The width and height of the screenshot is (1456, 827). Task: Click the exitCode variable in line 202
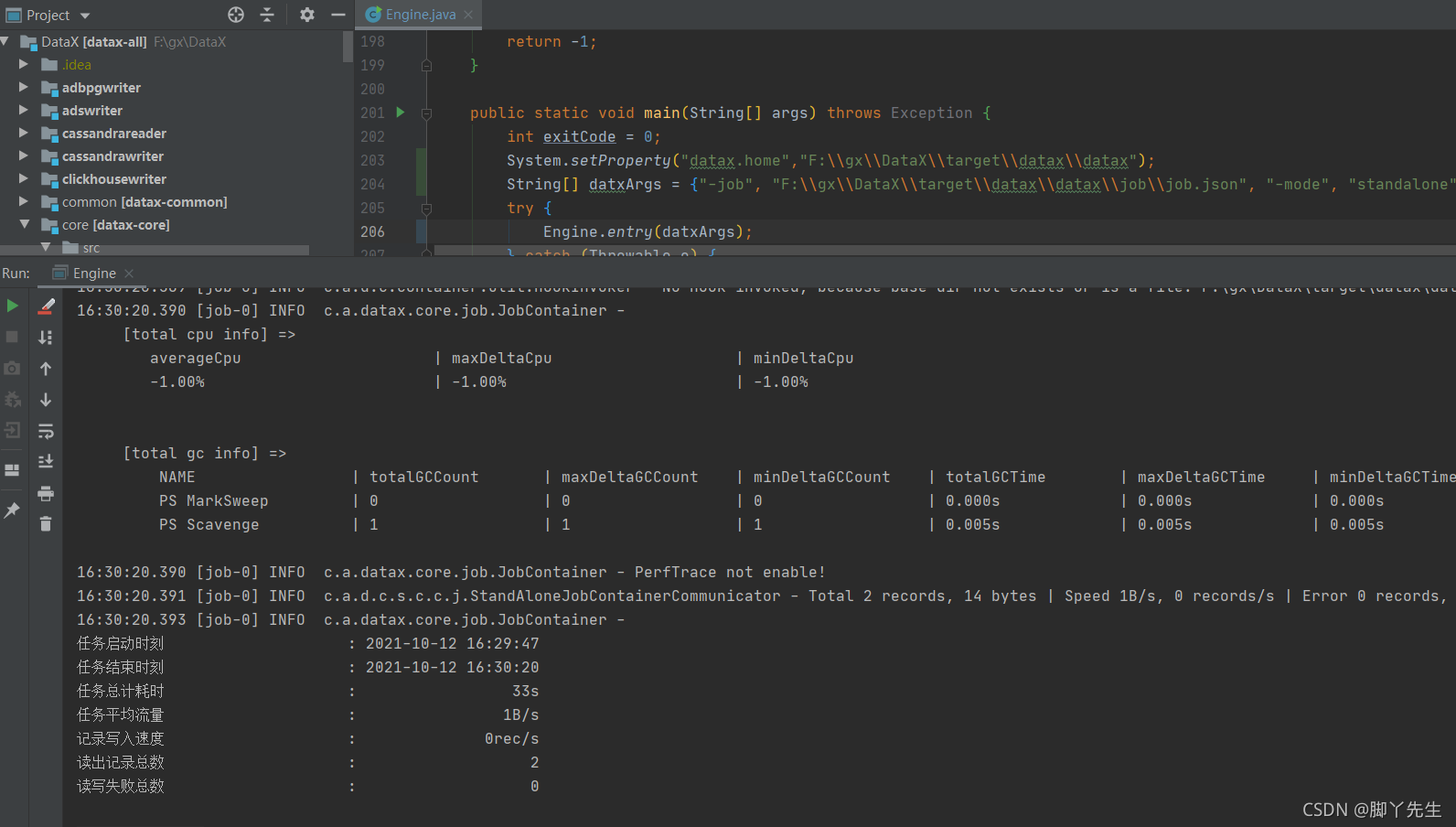point(580,136)
